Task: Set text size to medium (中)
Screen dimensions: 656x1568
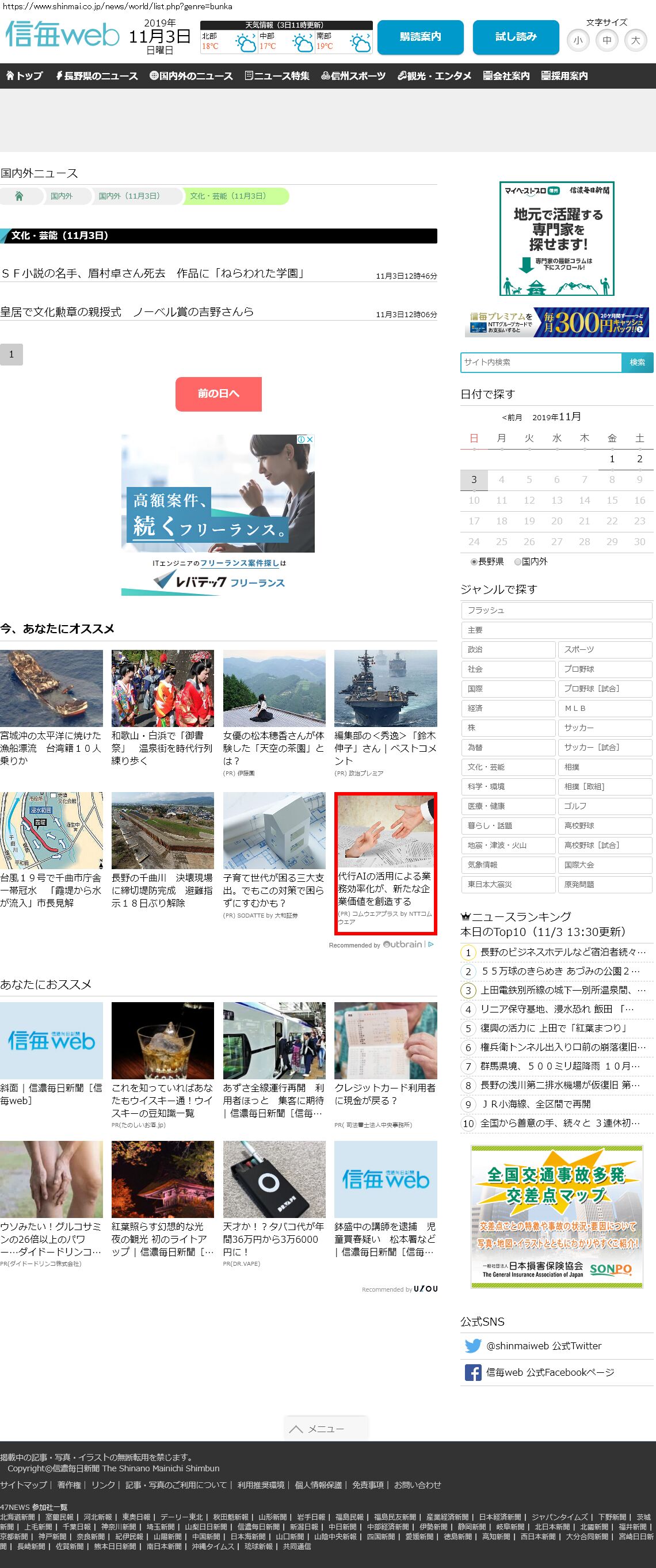Action: (x=607, y=41)
